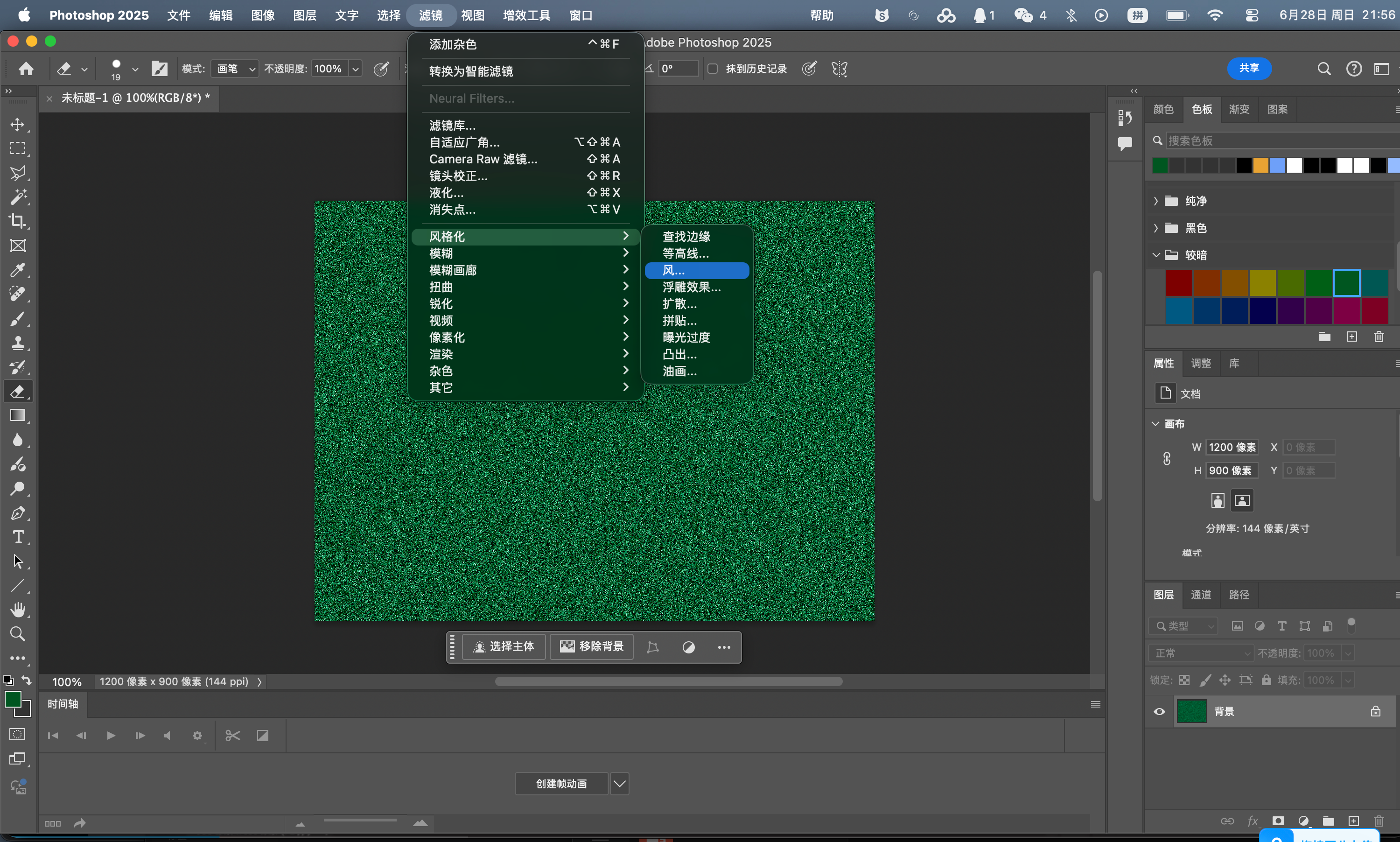Select the Clone Stamp tool

(18, 343)
